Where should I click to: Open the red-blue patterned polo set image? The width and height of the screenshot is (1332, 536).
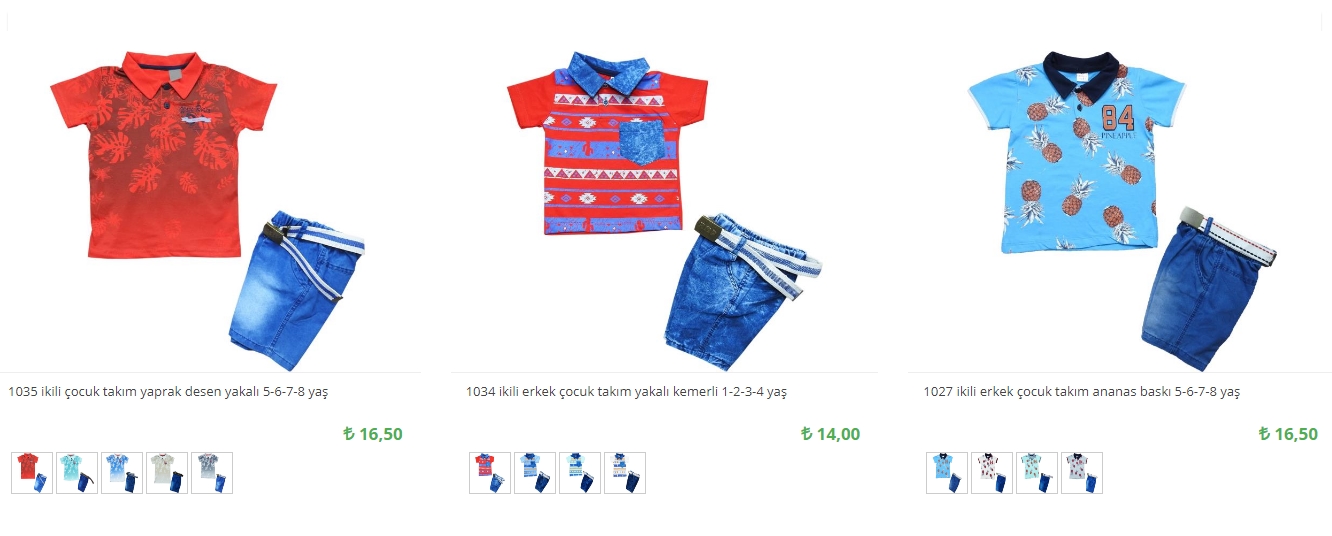click(665, 210)
